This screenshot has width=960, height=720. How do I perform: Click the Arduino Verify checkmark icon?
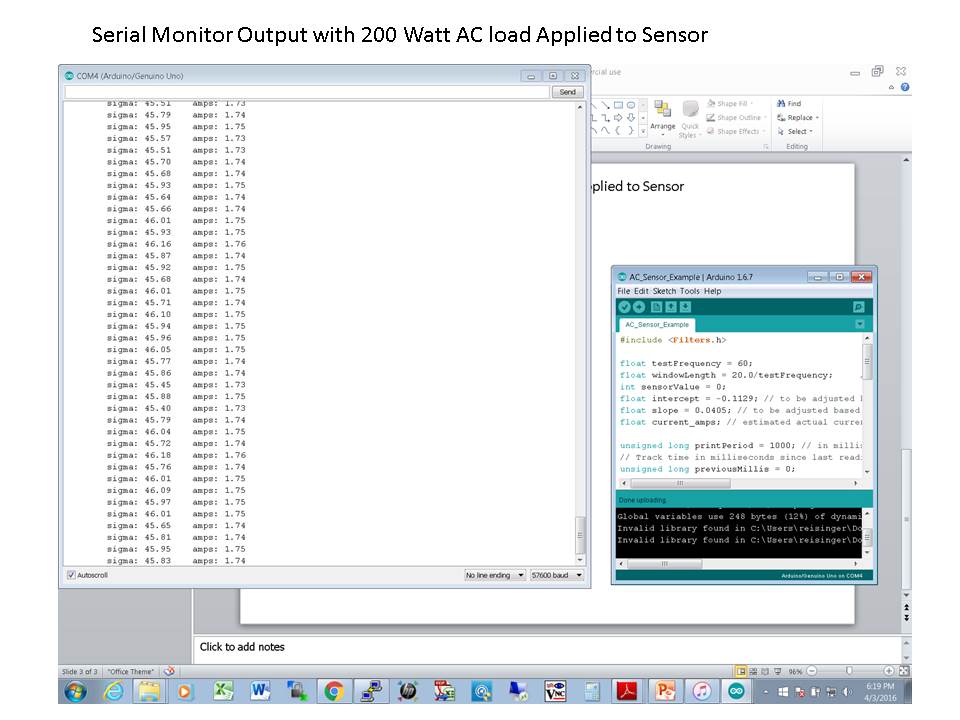[624, 307]
